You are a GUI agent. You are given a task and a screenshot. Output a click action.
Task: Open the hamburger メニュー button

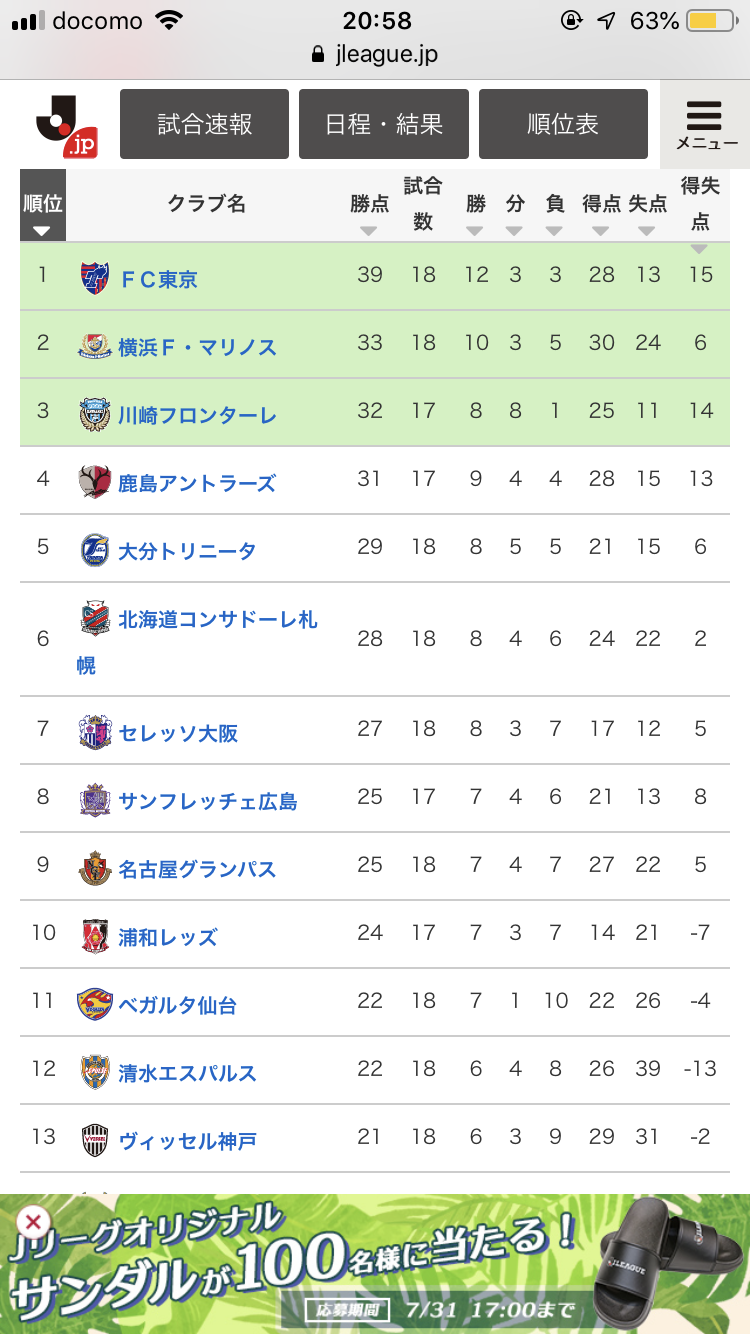[705, 125]
